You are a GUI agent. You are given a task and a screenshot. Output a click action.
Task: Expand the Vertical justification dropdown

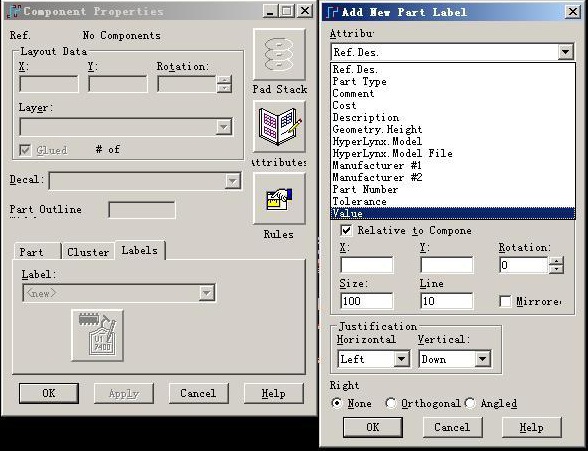click(483, 359)
